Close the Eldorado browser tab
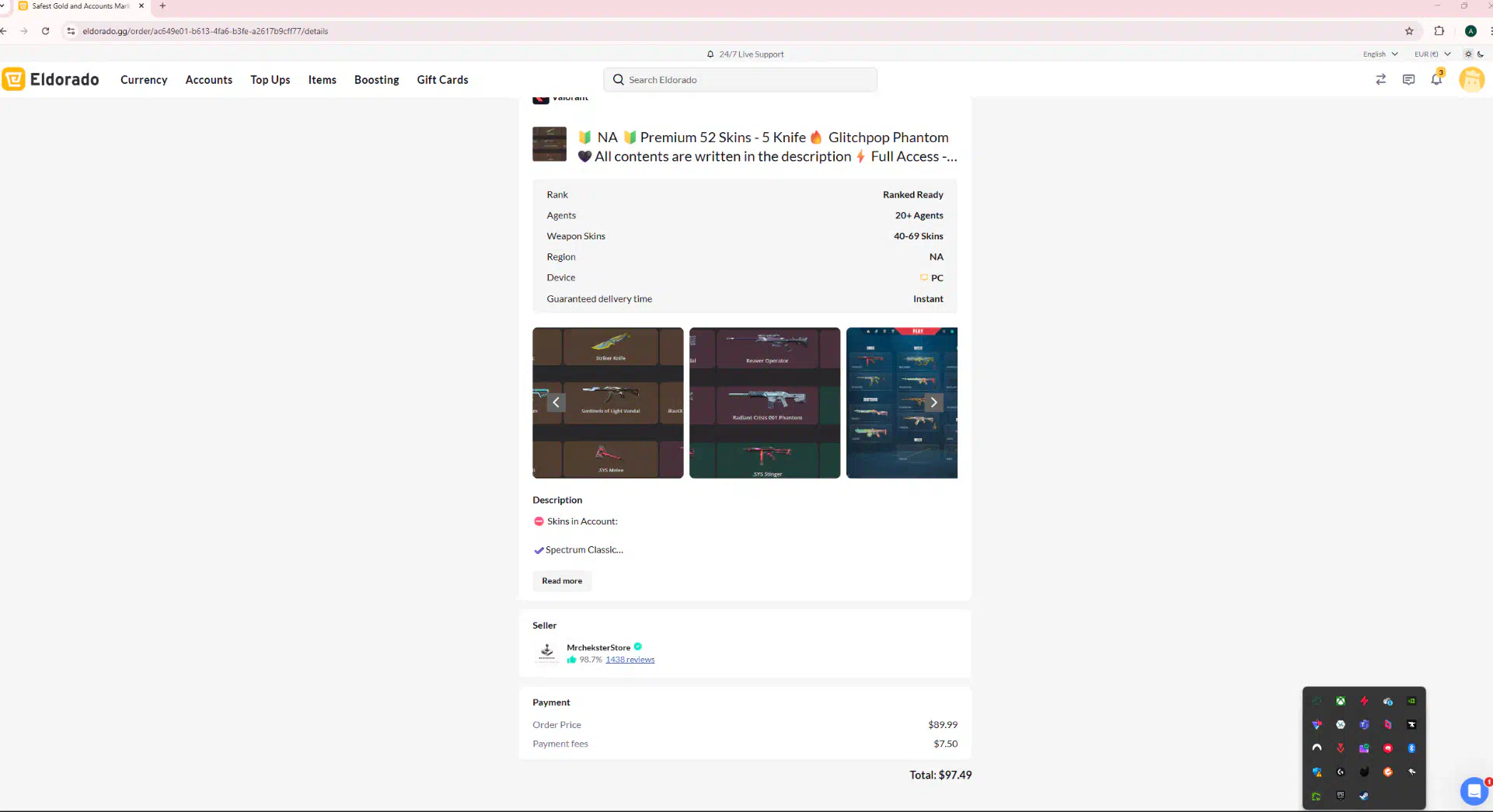 (141, 6)
